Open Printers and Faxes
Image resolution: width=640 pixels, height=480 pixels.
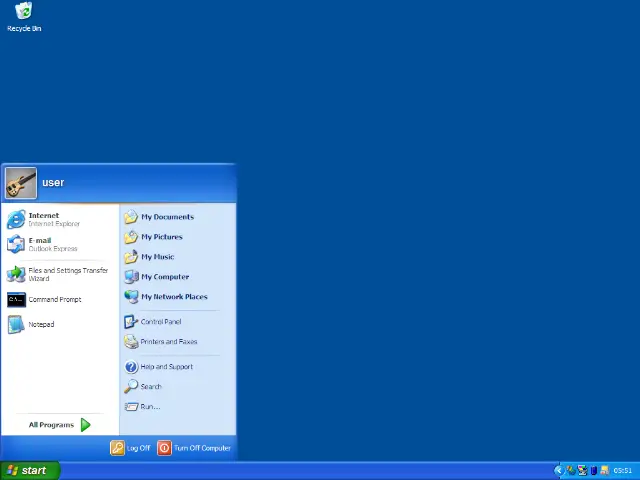[x=178, y=342]
